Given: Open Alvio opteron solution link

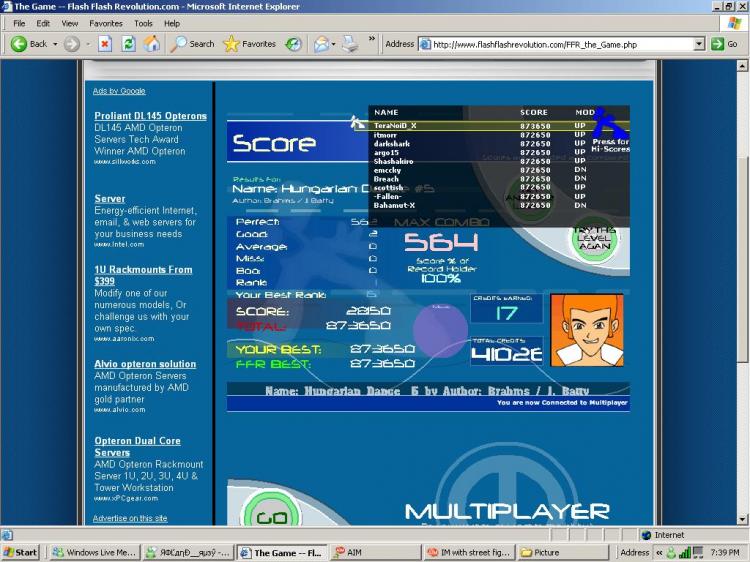Looking at the screenshot, I should coord(145,364).
